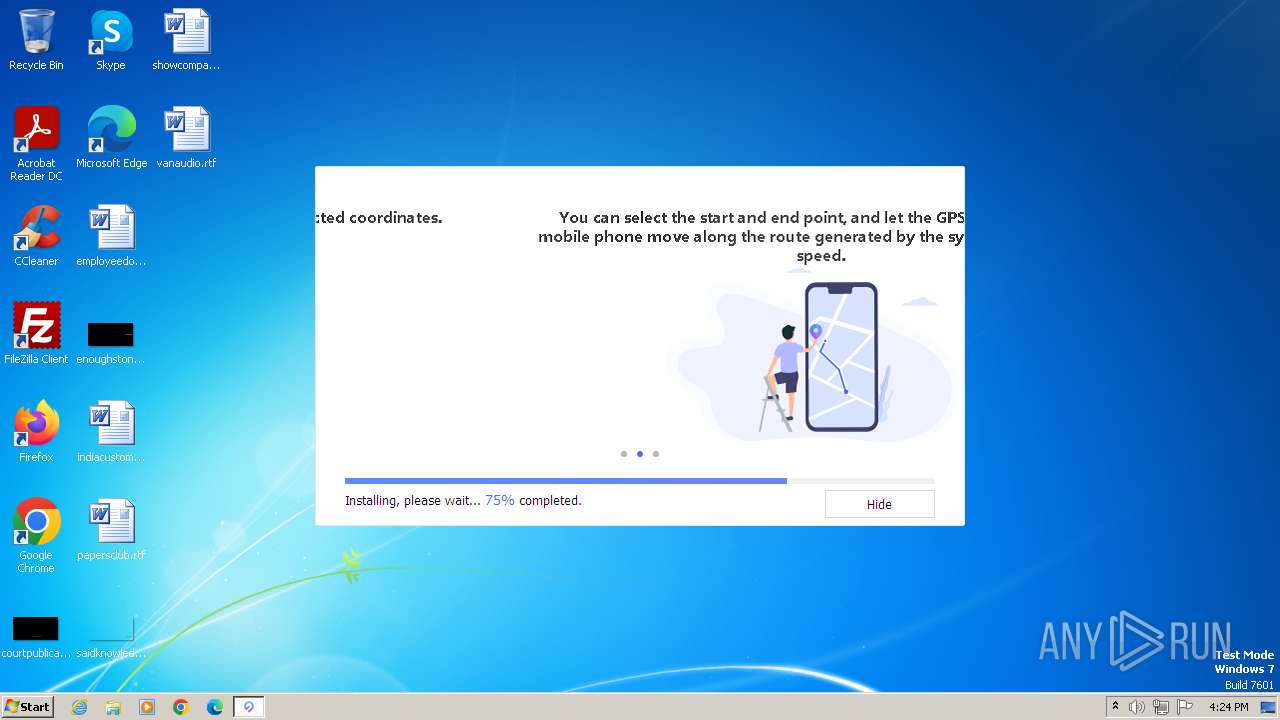This screenshot has width=1280, height=720.
Task: Open Chrome from the taskbar
Action: 181,707
